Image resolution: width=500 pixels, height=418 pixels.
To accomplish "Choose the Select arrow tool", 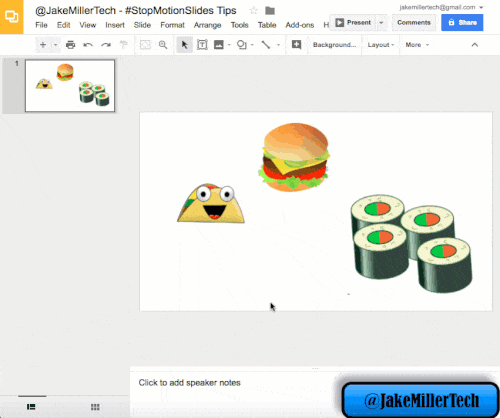I will pos(184,45).
